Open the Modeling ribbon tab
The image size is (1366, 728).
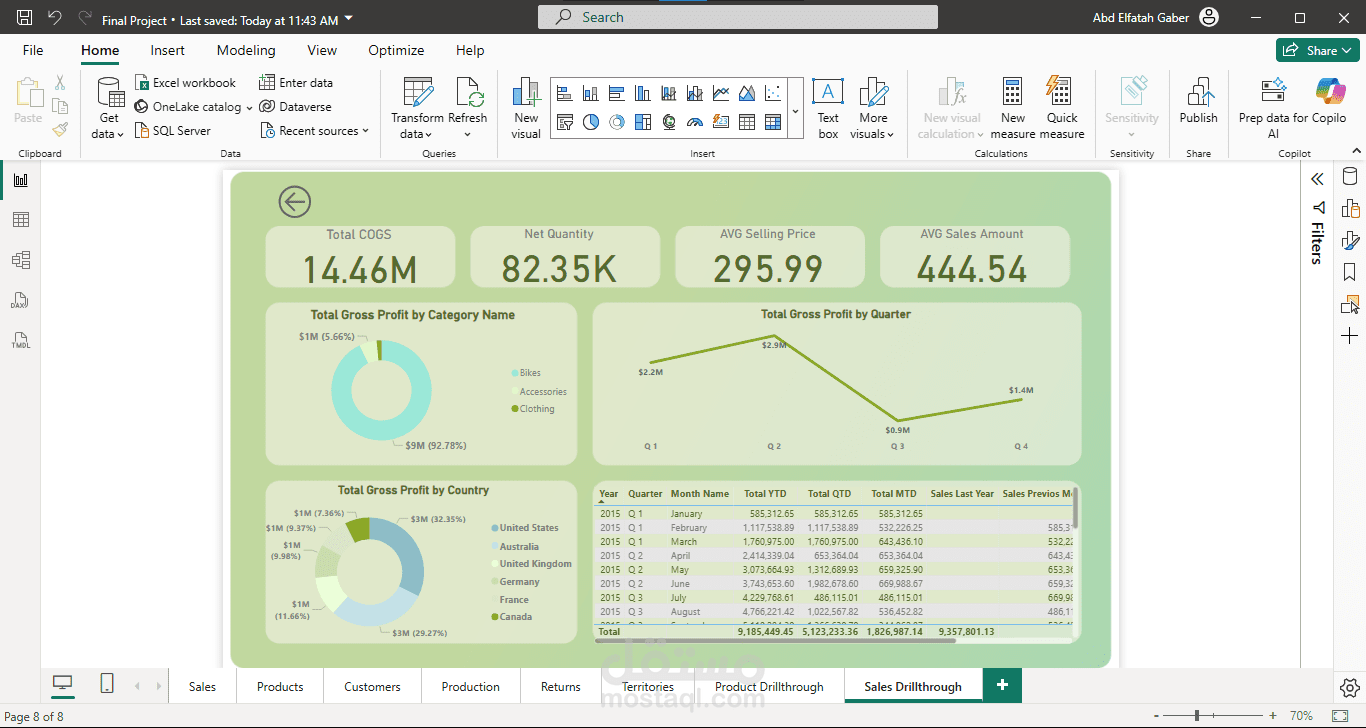pyautogui.click(x=246, y=51)
